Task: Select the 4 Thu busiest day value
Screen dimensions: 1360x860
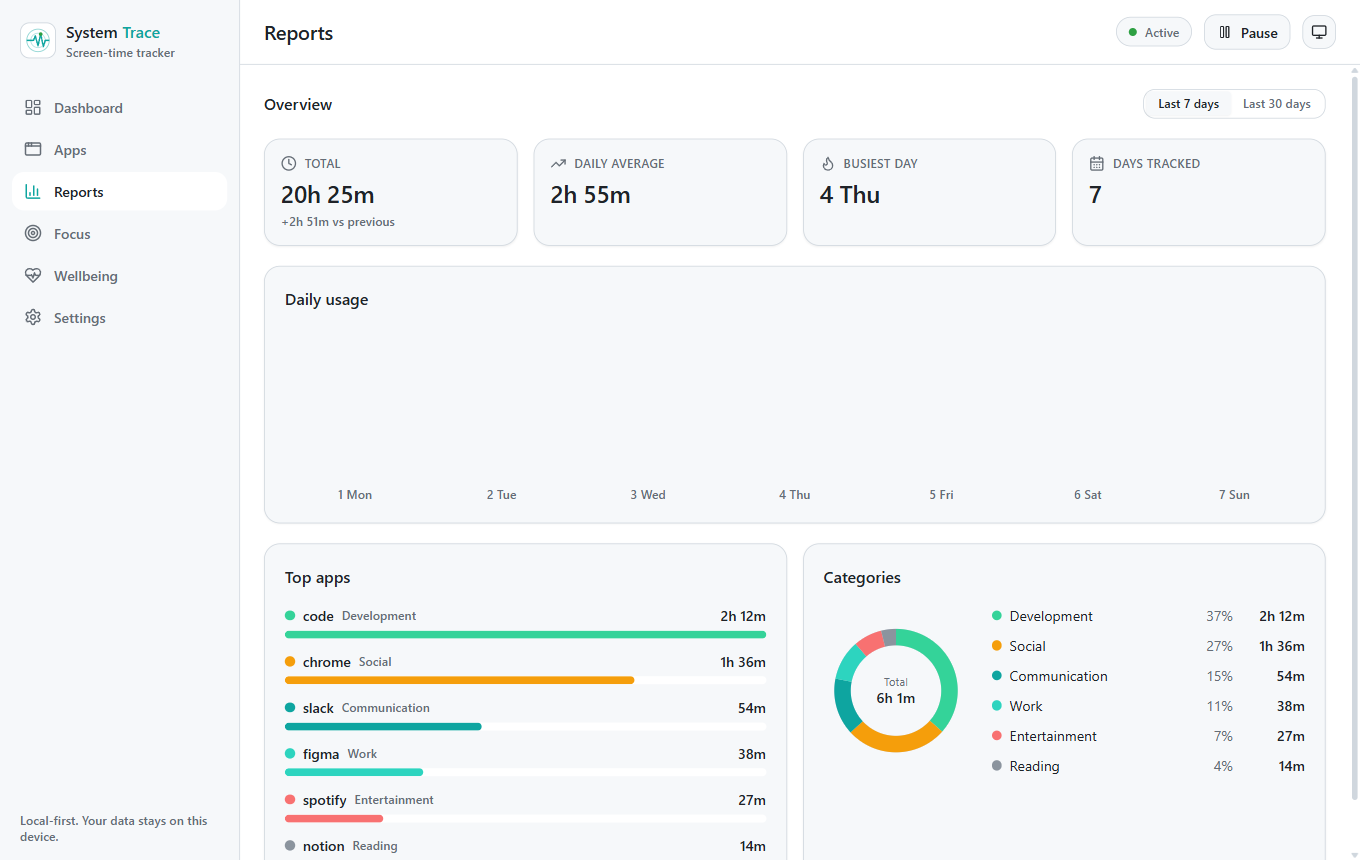Action: point(850,195)
